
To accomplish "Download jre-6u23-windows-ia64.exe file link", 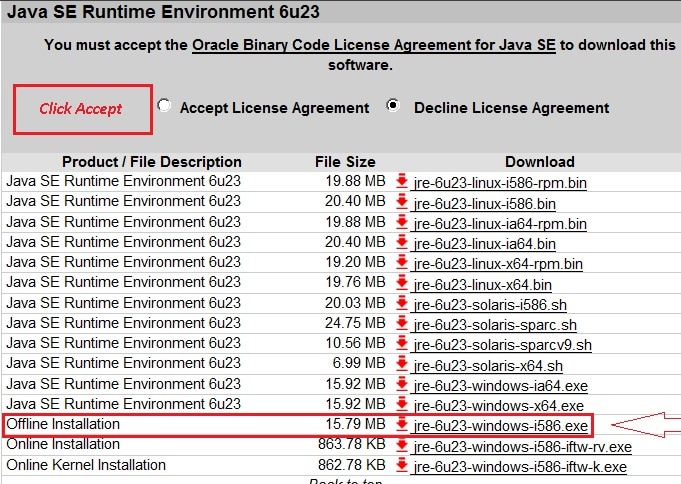I will (x=500, y=385).
